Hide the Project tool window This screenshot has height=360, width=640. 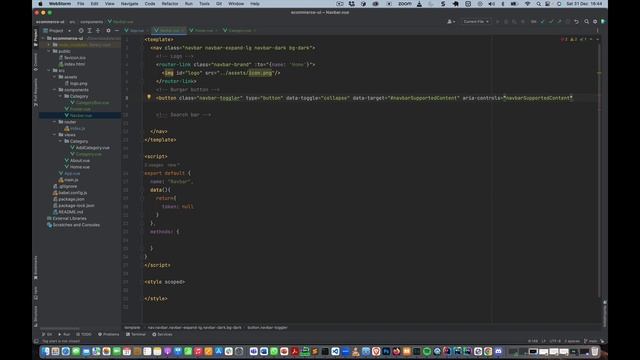(x=117, y=31)
